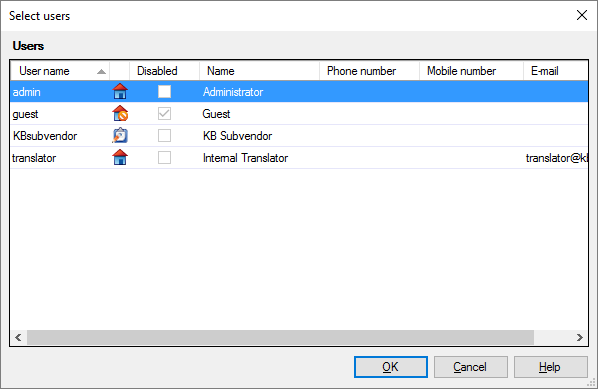598x389 pixels.
Task: Click the guest user disabled house icon
Action: point(120,114)
